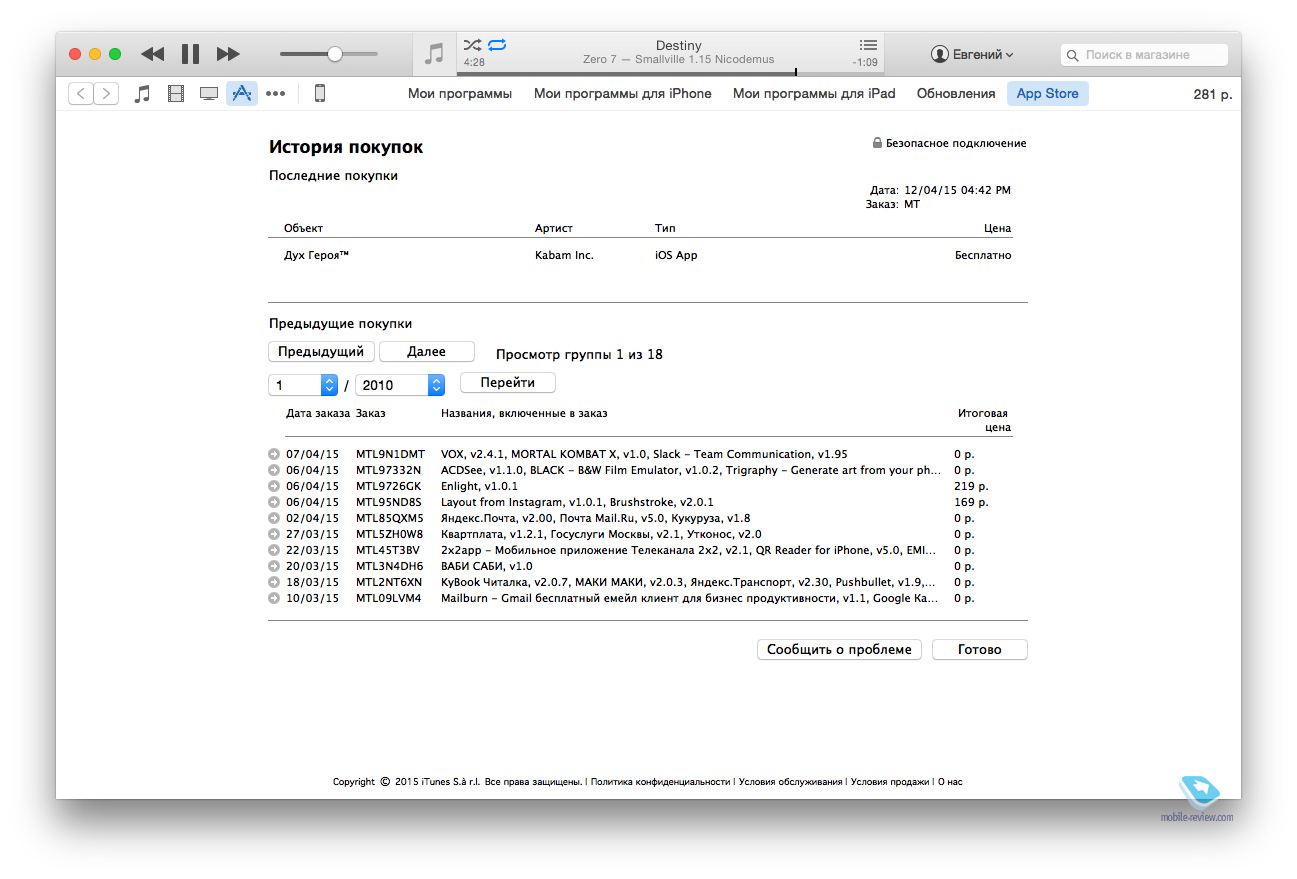Open order MTL2NT6XN details arrow
Screen dimensions: 1297x879
tap(274, 582)
